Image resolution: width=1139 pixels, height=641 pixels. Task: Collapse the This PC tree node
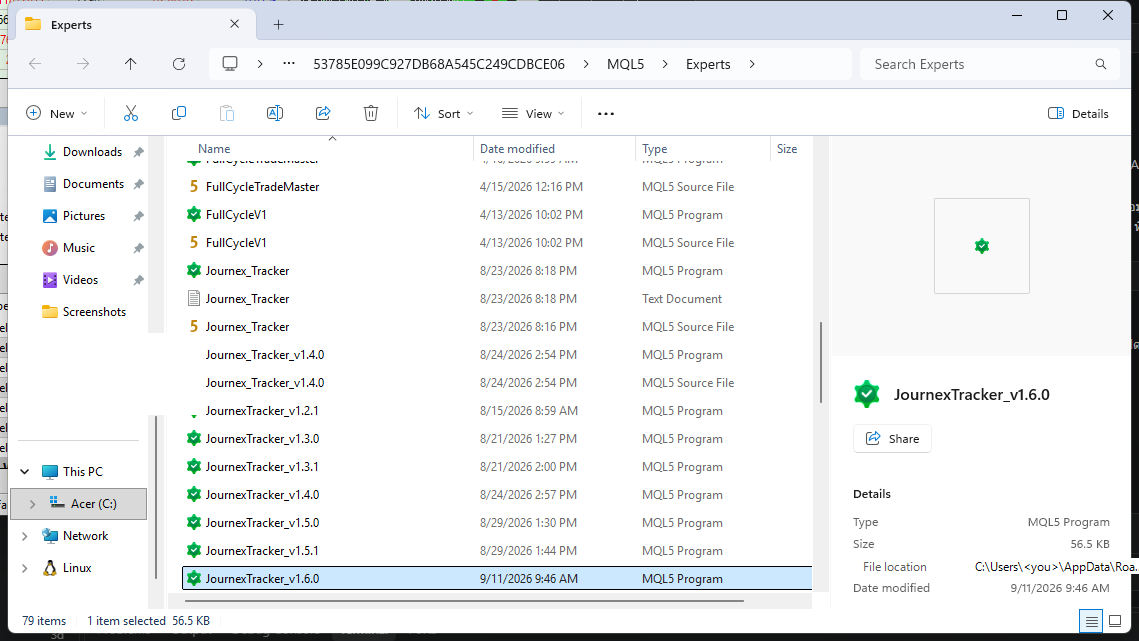pyautogui.click(x=25, y=472)
